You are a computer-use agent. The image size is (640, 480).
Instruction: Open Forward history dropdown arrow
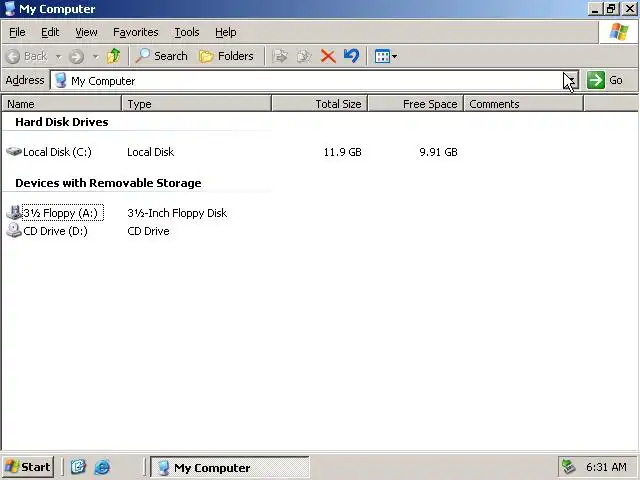pos(96,57)
